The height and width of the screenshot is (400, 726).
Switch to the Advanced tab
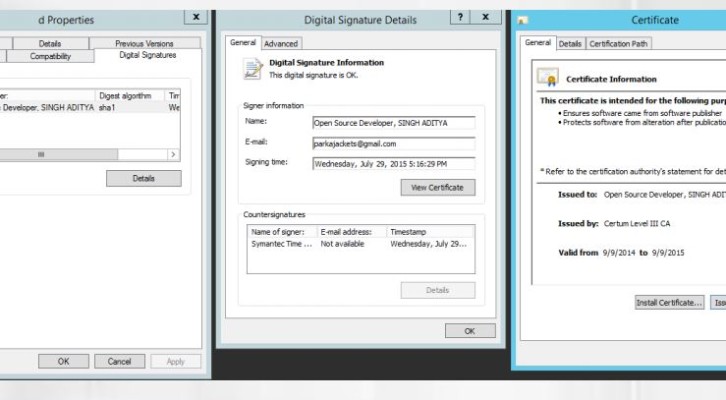[x=281, y=43]
